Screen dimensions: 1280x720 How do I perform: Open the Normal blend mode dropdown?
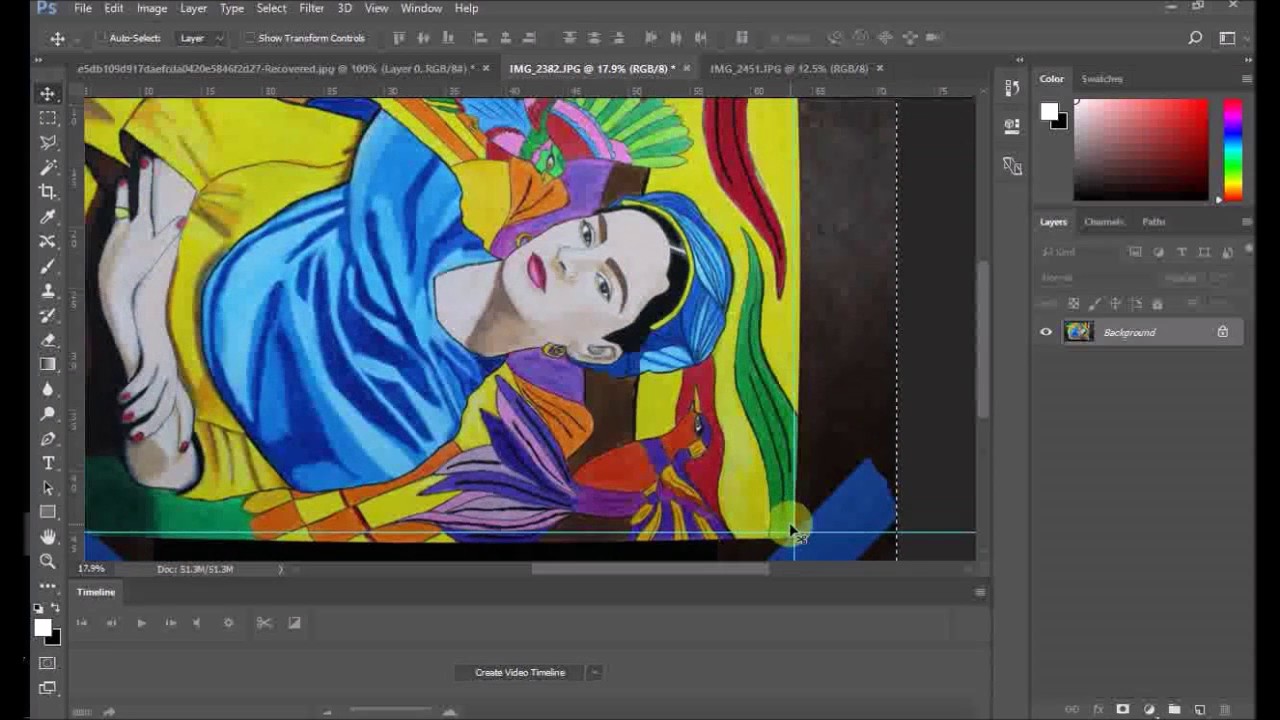point(1092,278)
